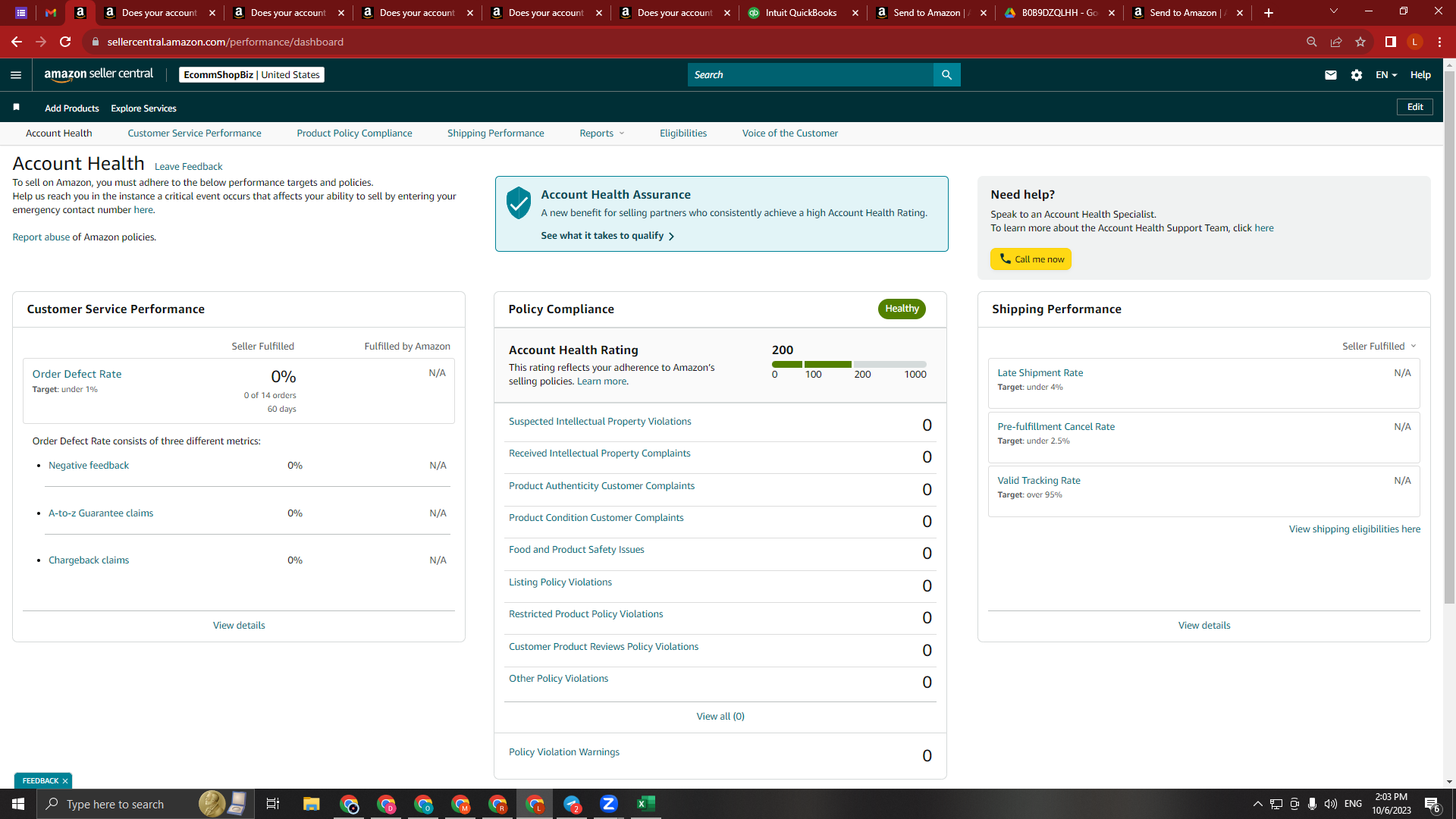Switch to the Intuit QuickBooks browser tab
This screenshot has height=819, width=1456.
[x=802, y=13]
